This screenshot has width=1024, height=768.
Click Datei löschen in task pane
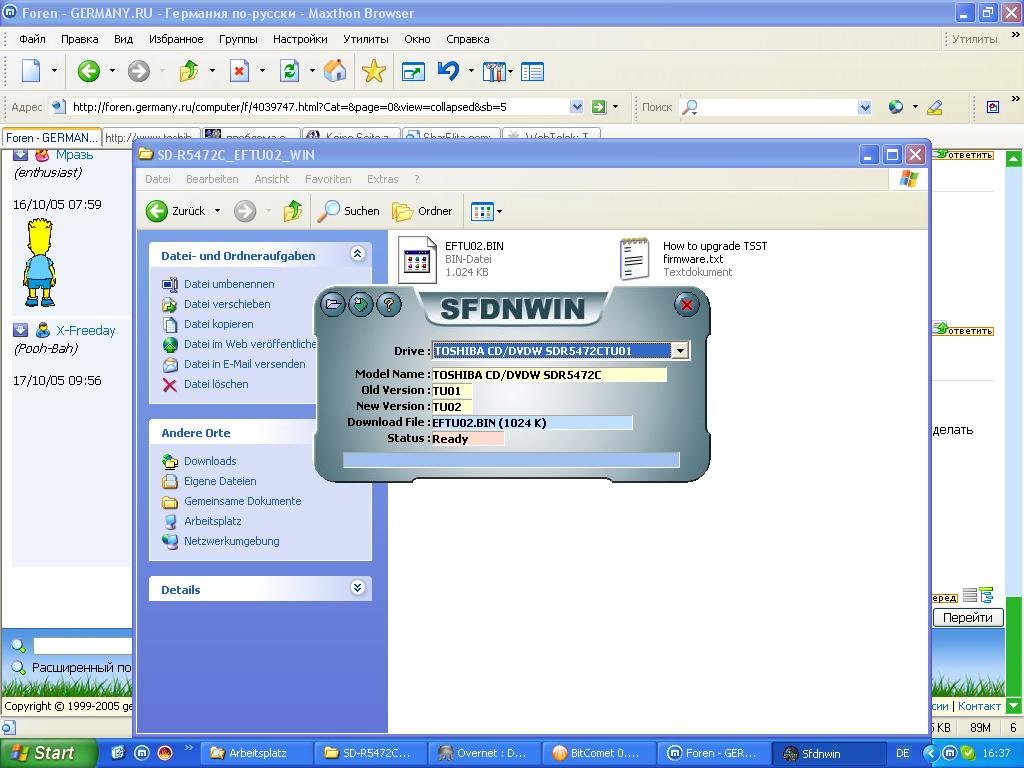[216, 384]
